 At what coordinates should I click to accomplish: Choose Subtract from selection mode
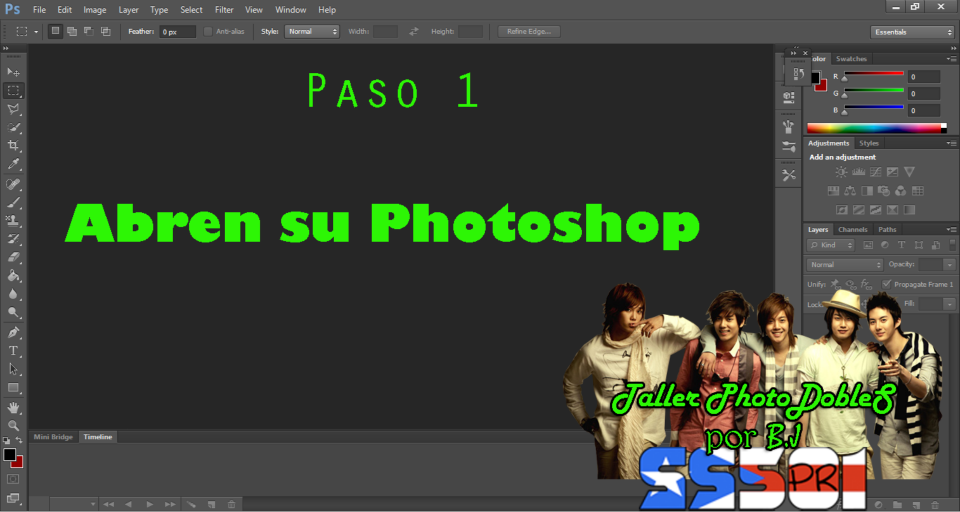tap(89, 31)
